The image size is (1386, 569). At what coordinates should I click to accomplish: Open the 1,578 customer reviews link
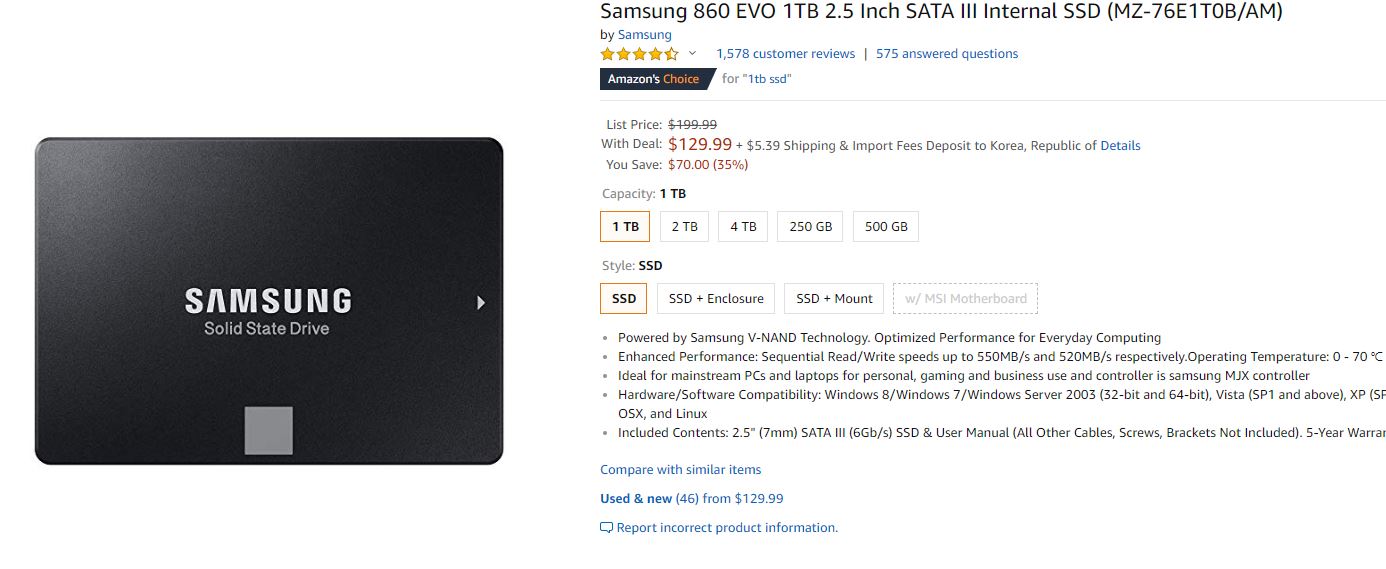785,54
